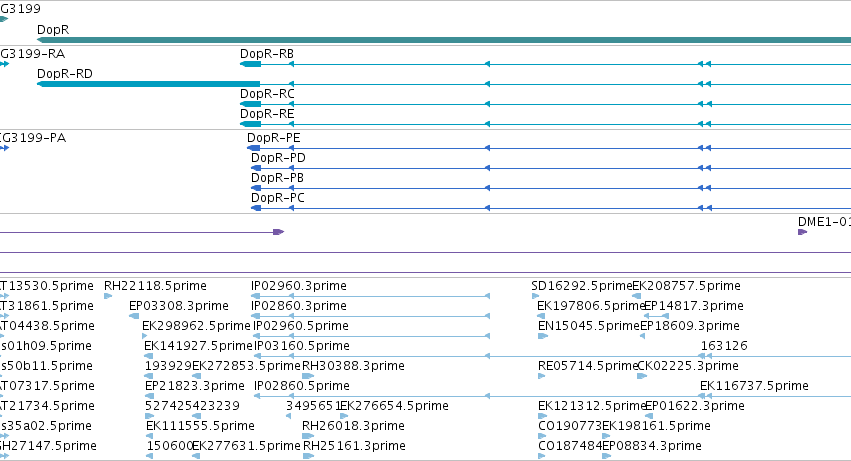Click the DopR-RE transcript label
Image resolution: width=851 pixels, height=461 pixels.
(x=267, y=114)
